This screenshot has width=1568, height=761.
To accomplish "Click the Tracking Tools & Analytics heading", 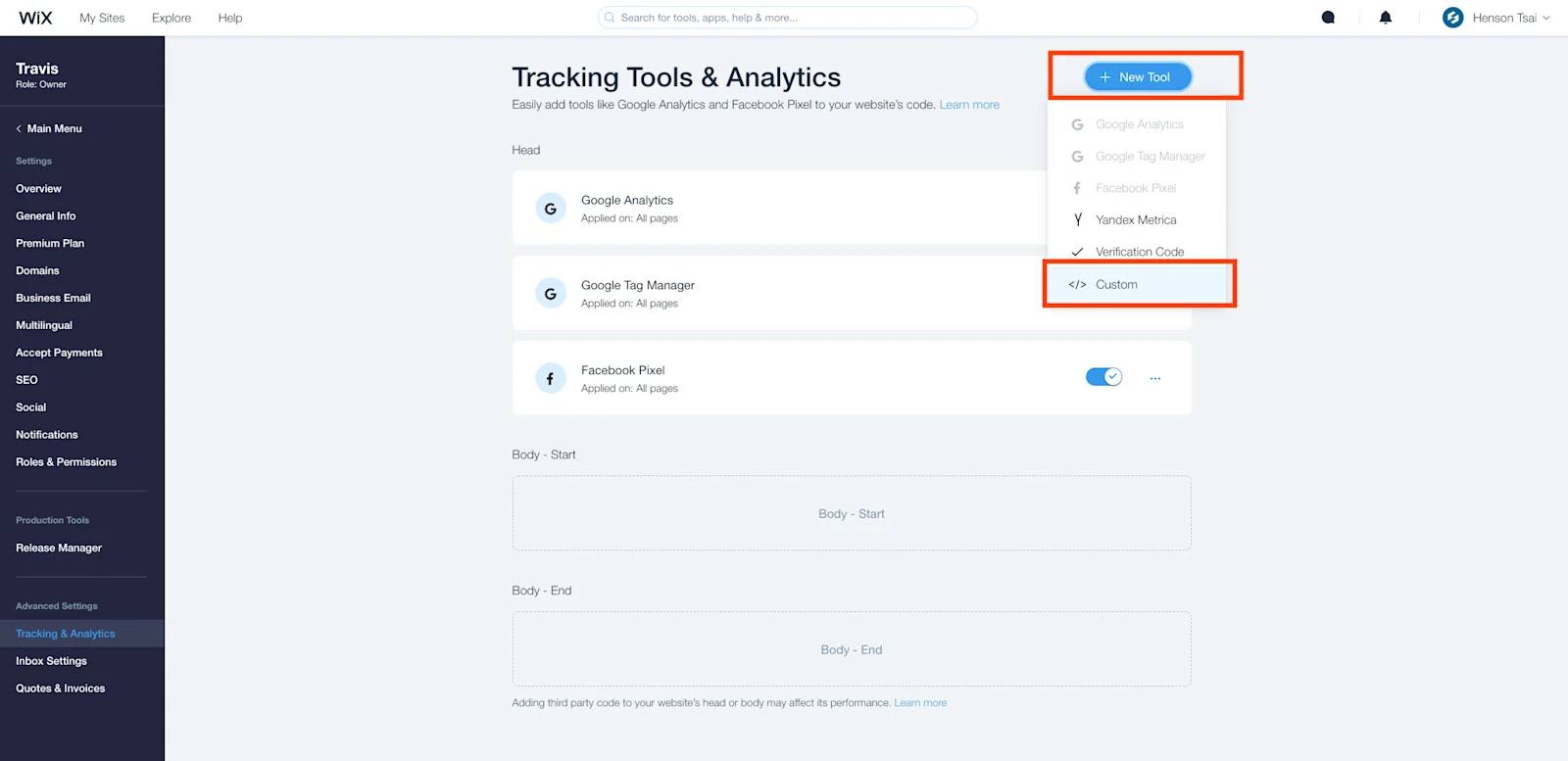I will point(676,77).
